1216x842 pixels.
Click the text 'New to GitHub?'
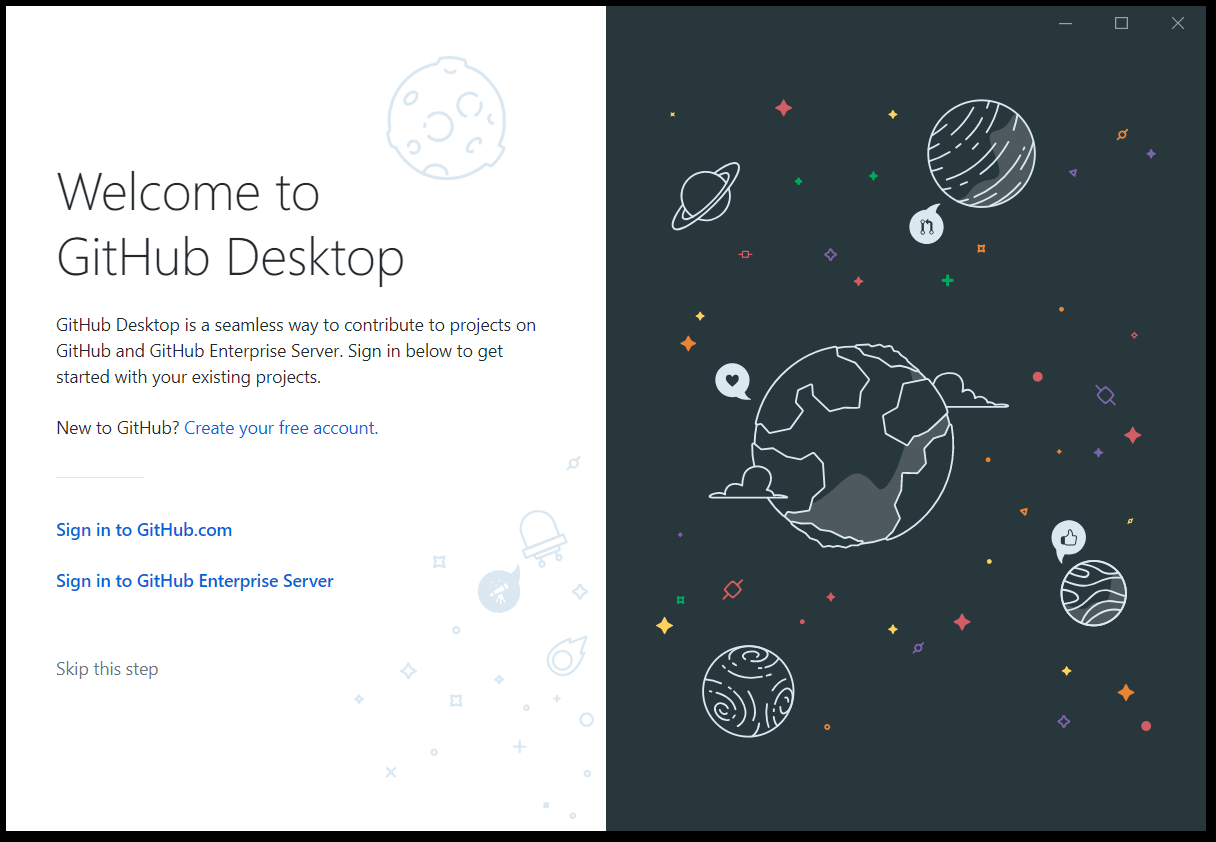[118, 428]
